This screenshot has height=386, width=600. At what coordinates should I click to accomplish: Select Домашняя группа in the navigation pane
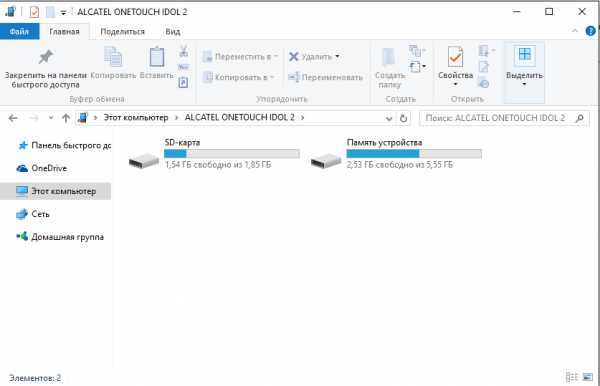click(60, 237)
